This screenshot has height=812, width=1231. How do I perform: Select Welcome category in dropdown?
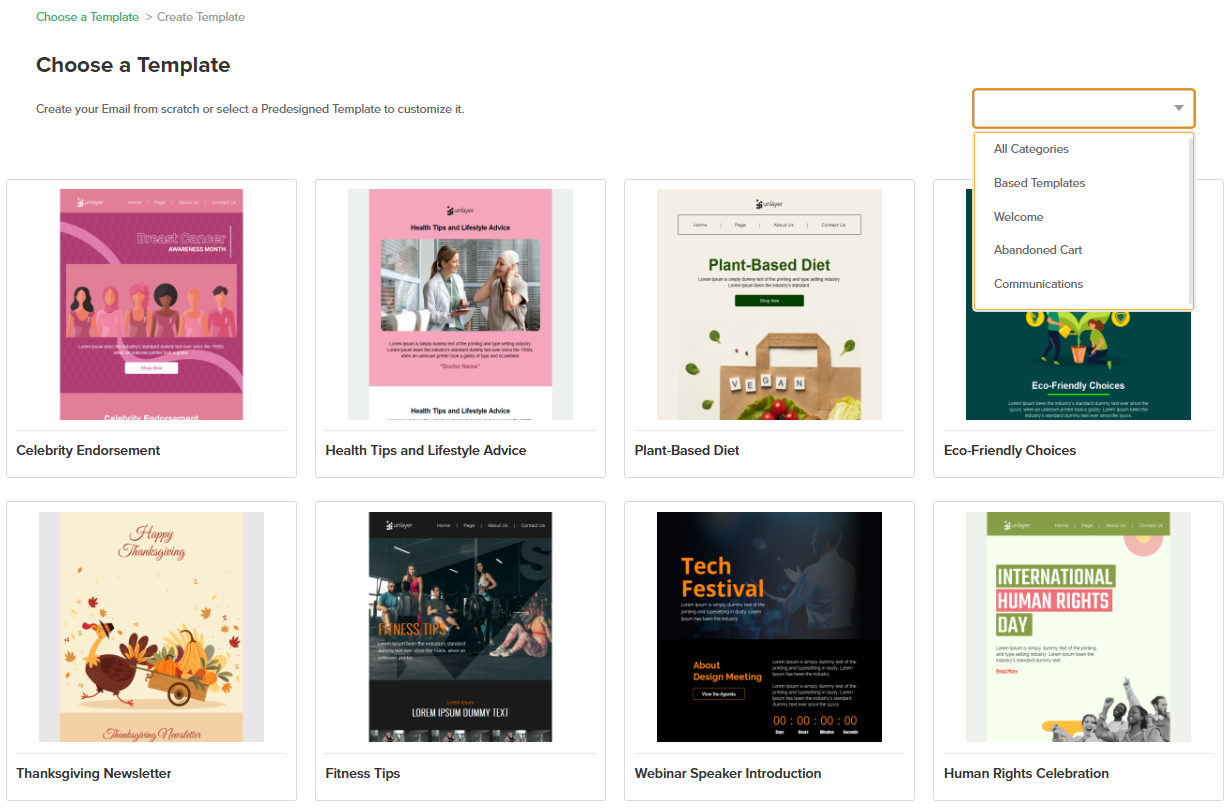(x=1018, y=217)
